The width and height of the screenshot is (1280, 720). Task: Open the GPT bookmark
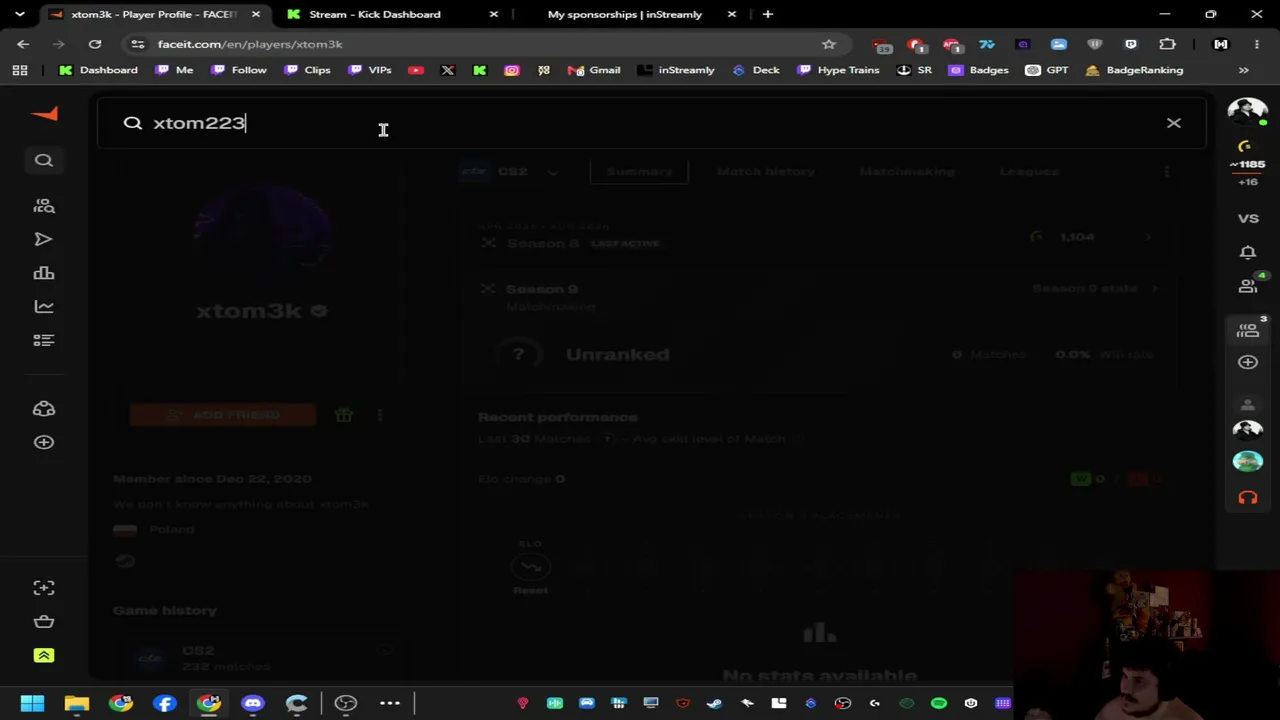1047,70
